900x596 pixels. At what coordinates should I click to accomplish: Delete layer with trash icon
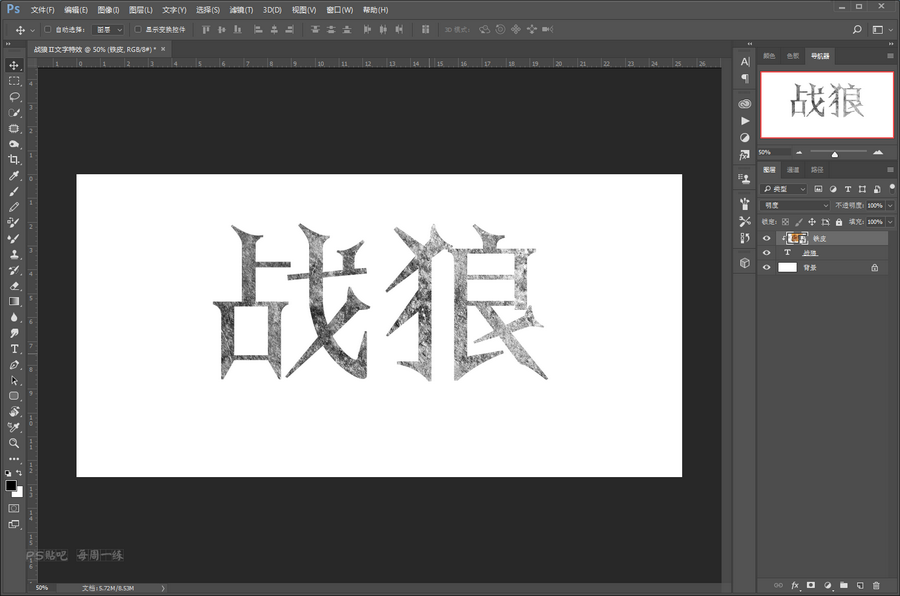[x=876, y=586]
